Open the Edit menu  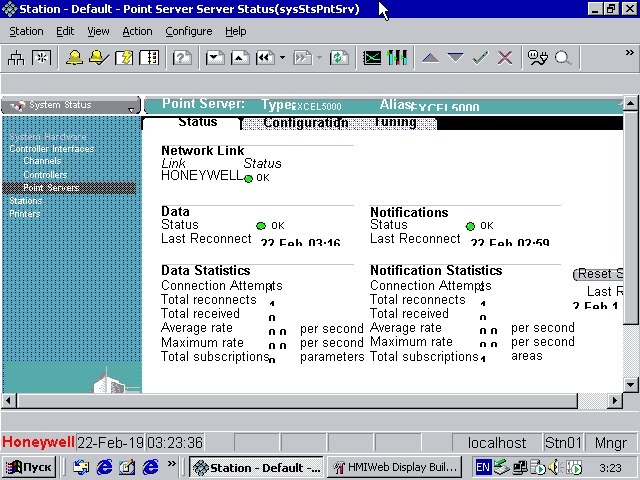(x=65, y=31)
